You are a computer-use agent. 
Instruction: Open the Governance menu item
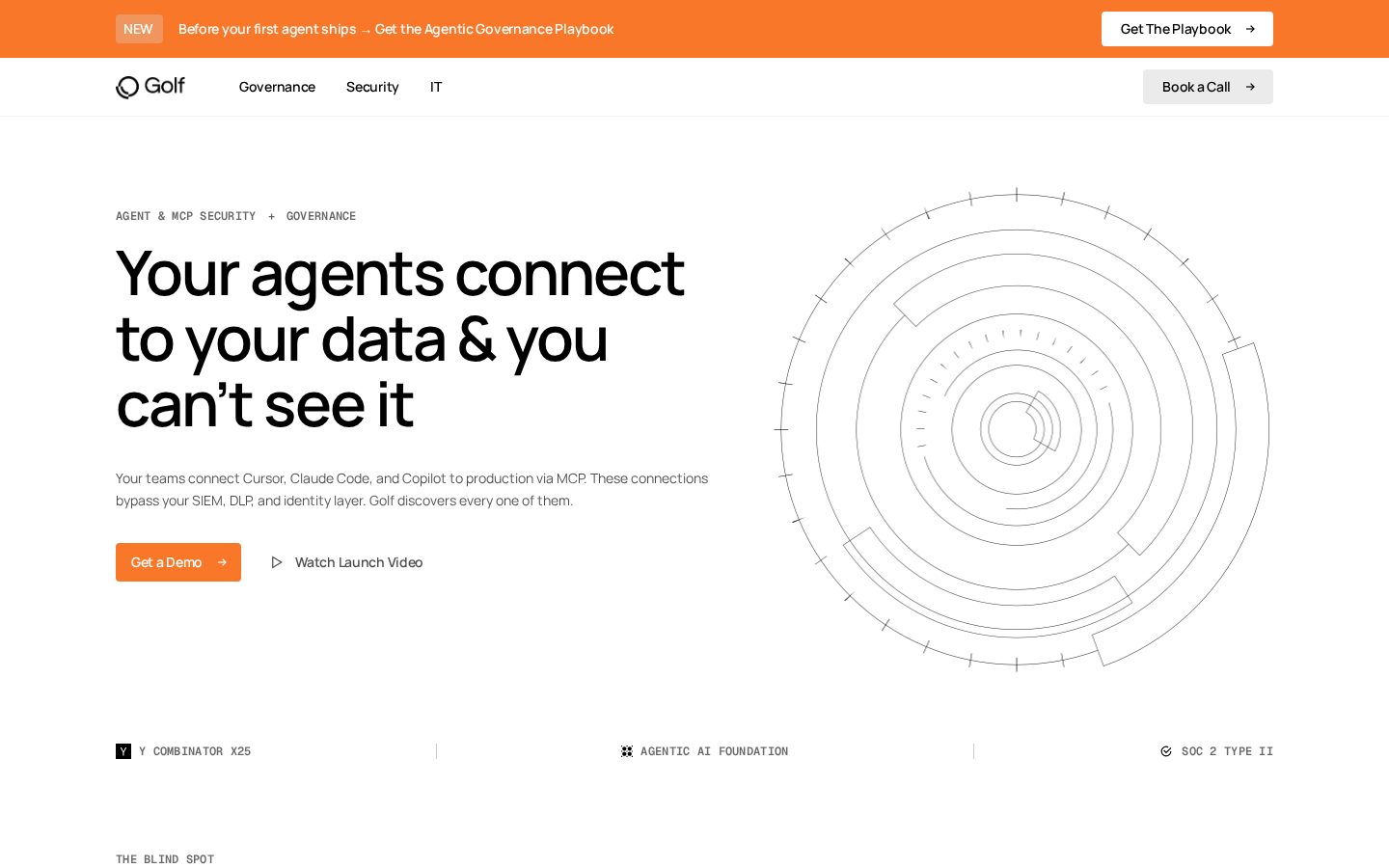[277, 87]
